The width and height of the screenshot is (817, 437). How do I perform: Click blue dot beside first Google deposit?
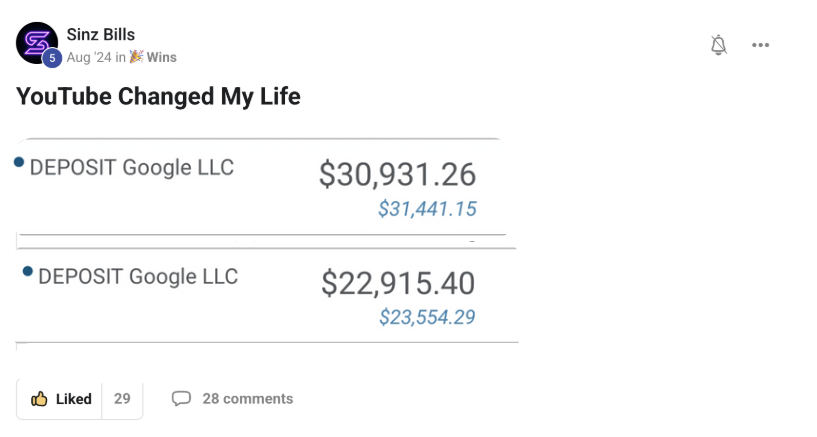click(x=20, y=163)
